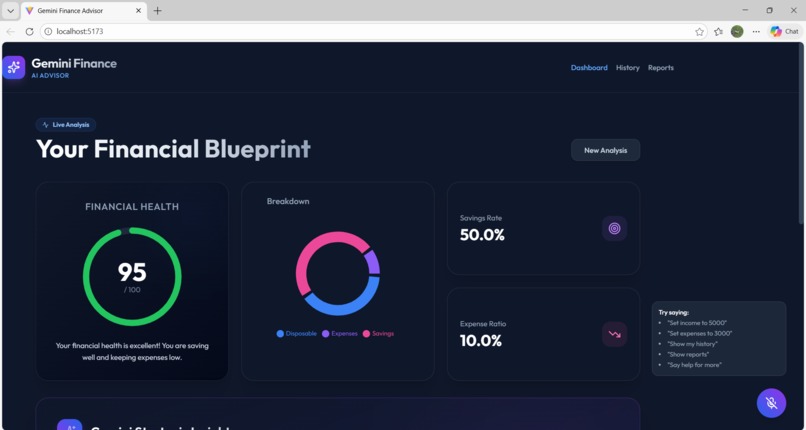
Task: Click the FINANCIAL HEALTH heading
Action: click(132, 207)
